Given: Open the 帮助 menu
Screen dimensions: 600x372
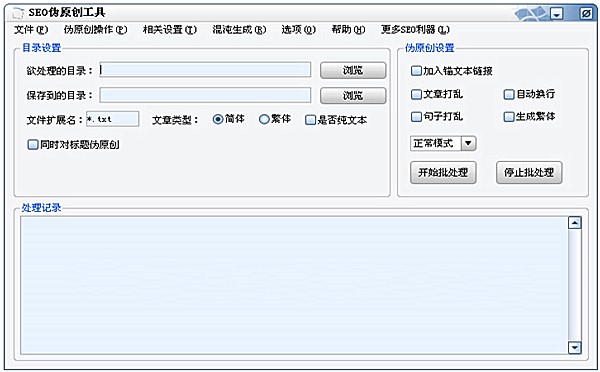Looking at the screenshot, I should pos(348,29).
